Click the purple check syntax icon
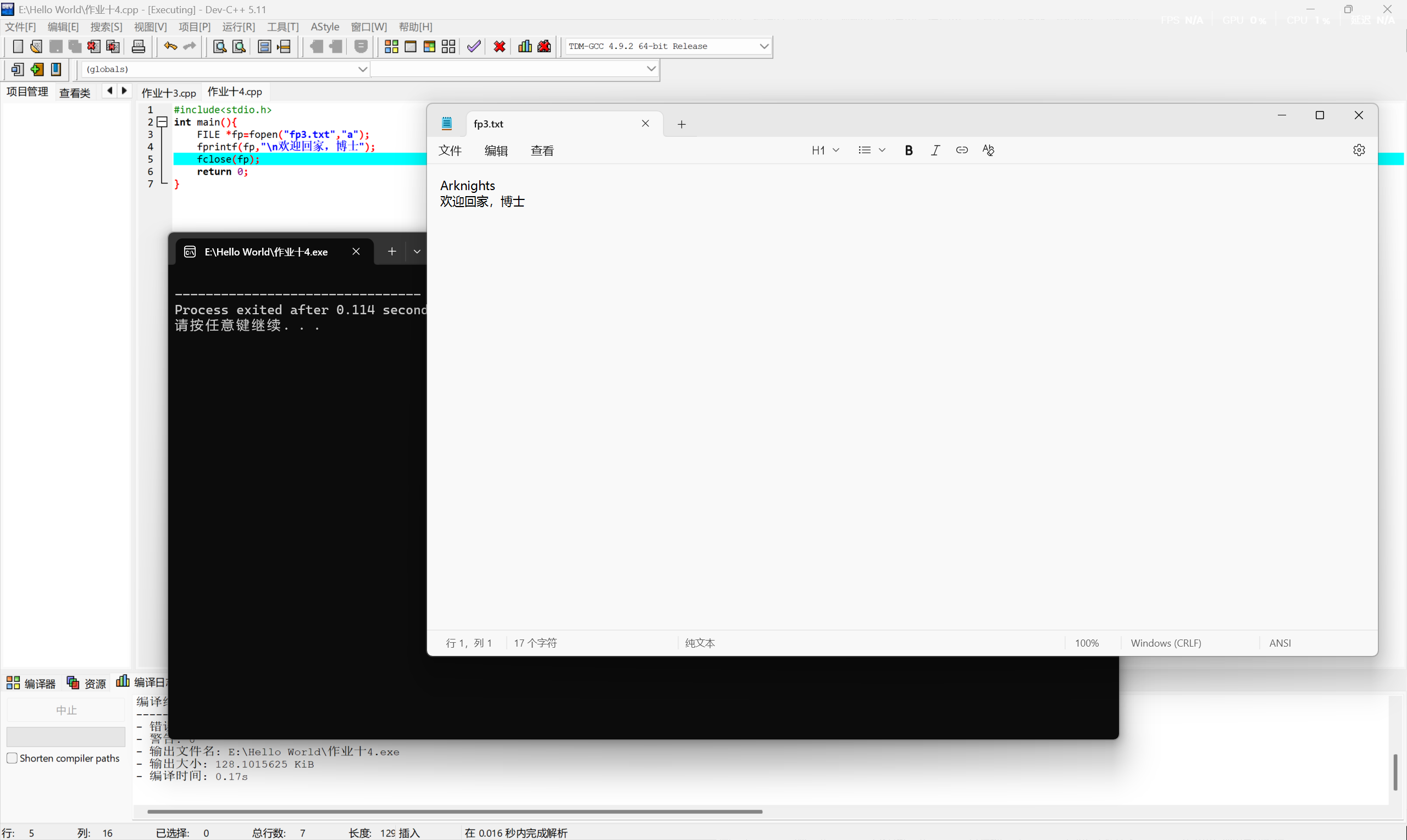 click(473, 46)
